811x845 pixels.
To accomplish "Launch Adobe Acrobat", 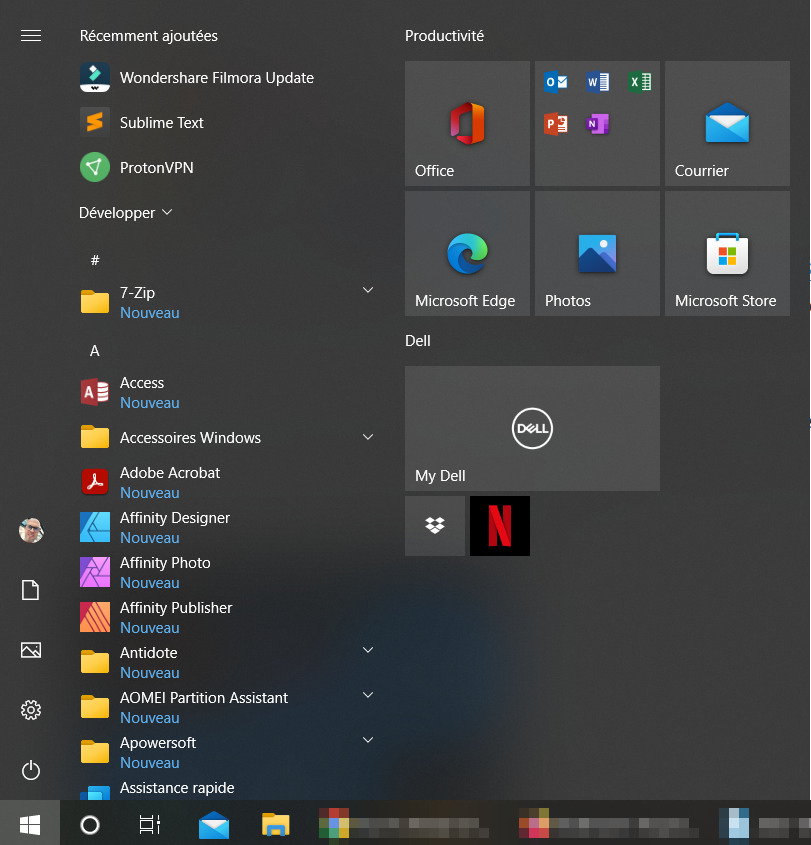I will tap(226, 482).
